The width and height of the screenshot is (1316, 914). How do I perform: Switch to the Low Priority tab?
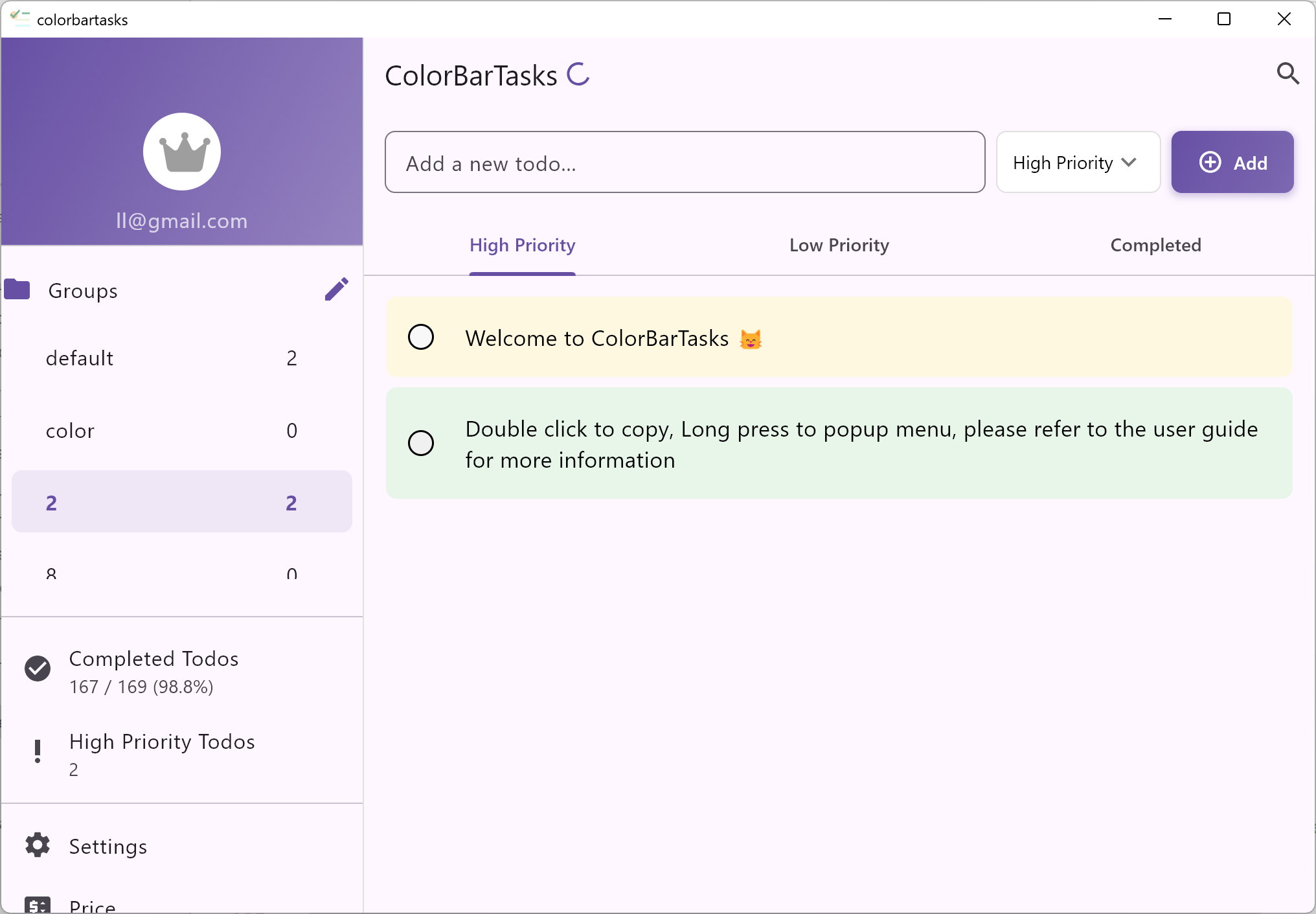click(x=839, y=246)
